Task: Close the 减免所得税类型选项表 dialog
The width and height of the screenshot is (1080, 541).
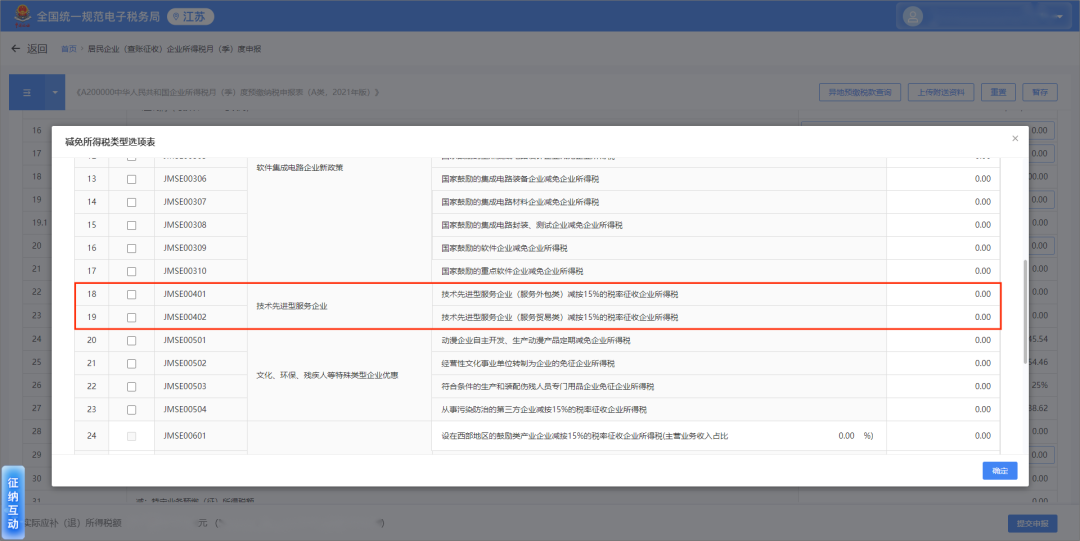Action: [x=1015, y=138]
